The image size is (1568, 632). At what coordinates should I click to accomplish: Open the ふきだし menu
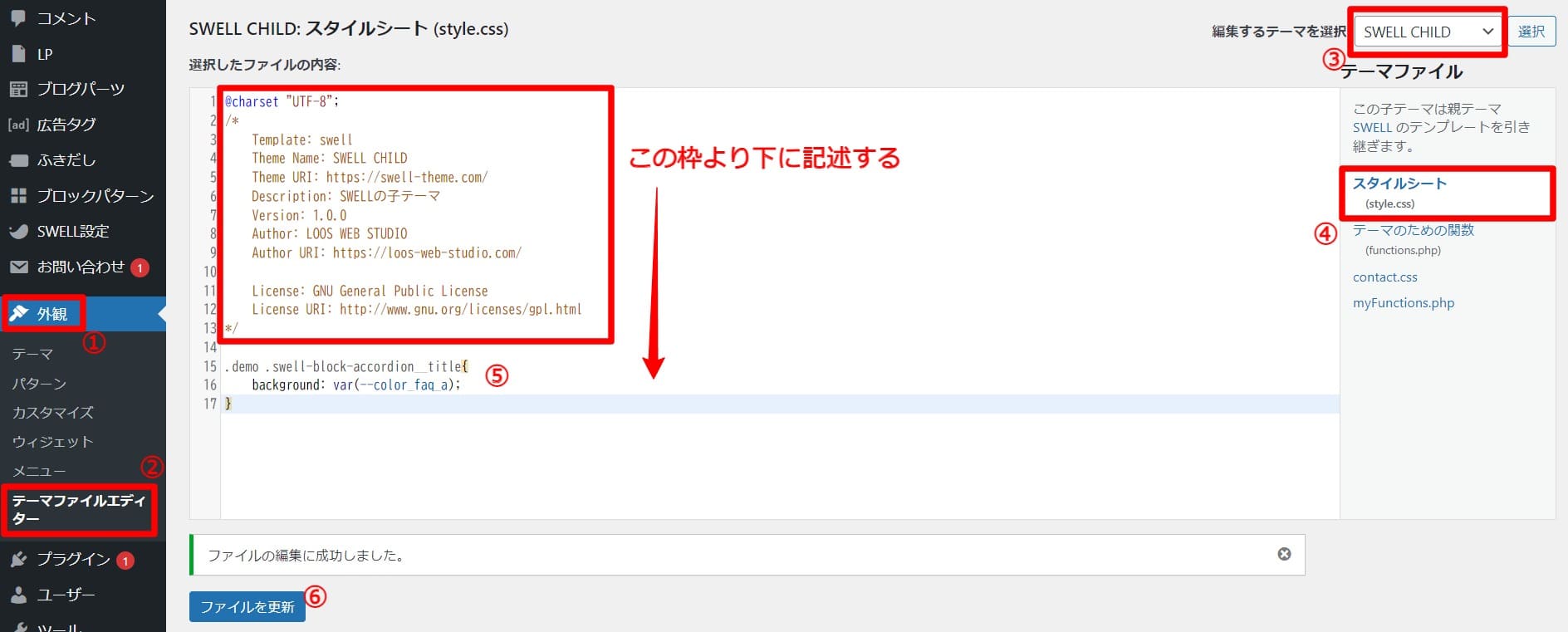coord(66,160)
